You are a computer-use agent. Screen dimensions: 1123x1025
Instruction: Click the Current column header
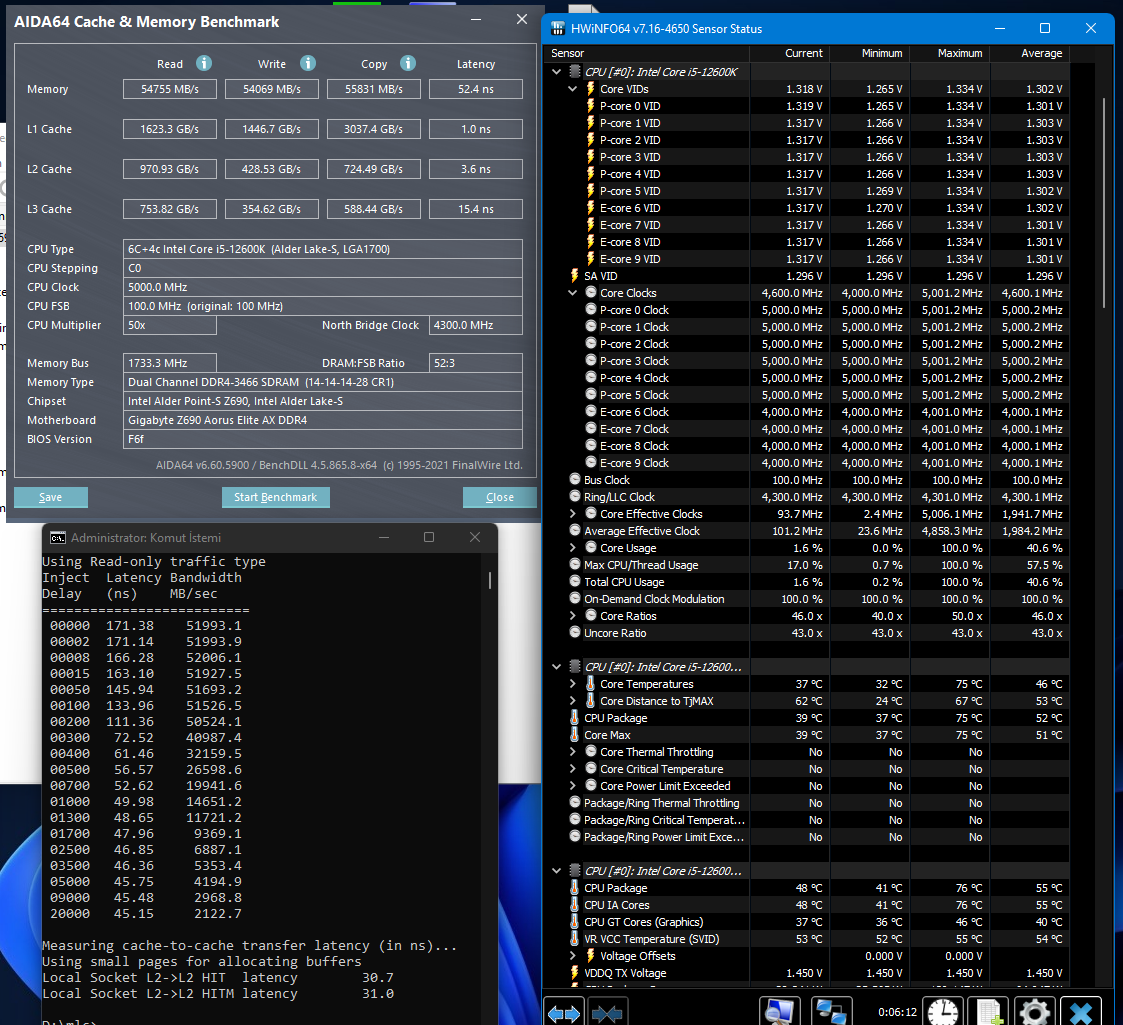coord(789,53)
